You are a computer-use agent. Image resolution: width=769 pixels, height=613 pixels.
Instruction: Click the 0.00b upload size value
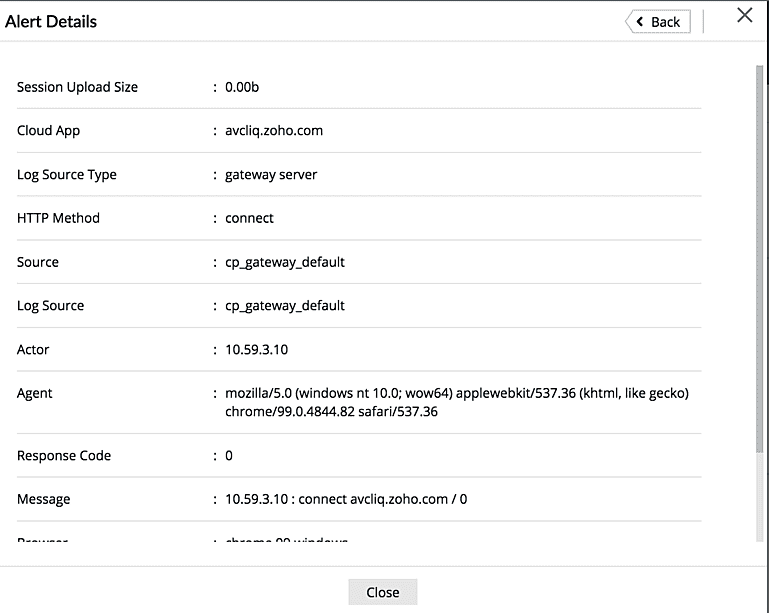tap(242, 87)
